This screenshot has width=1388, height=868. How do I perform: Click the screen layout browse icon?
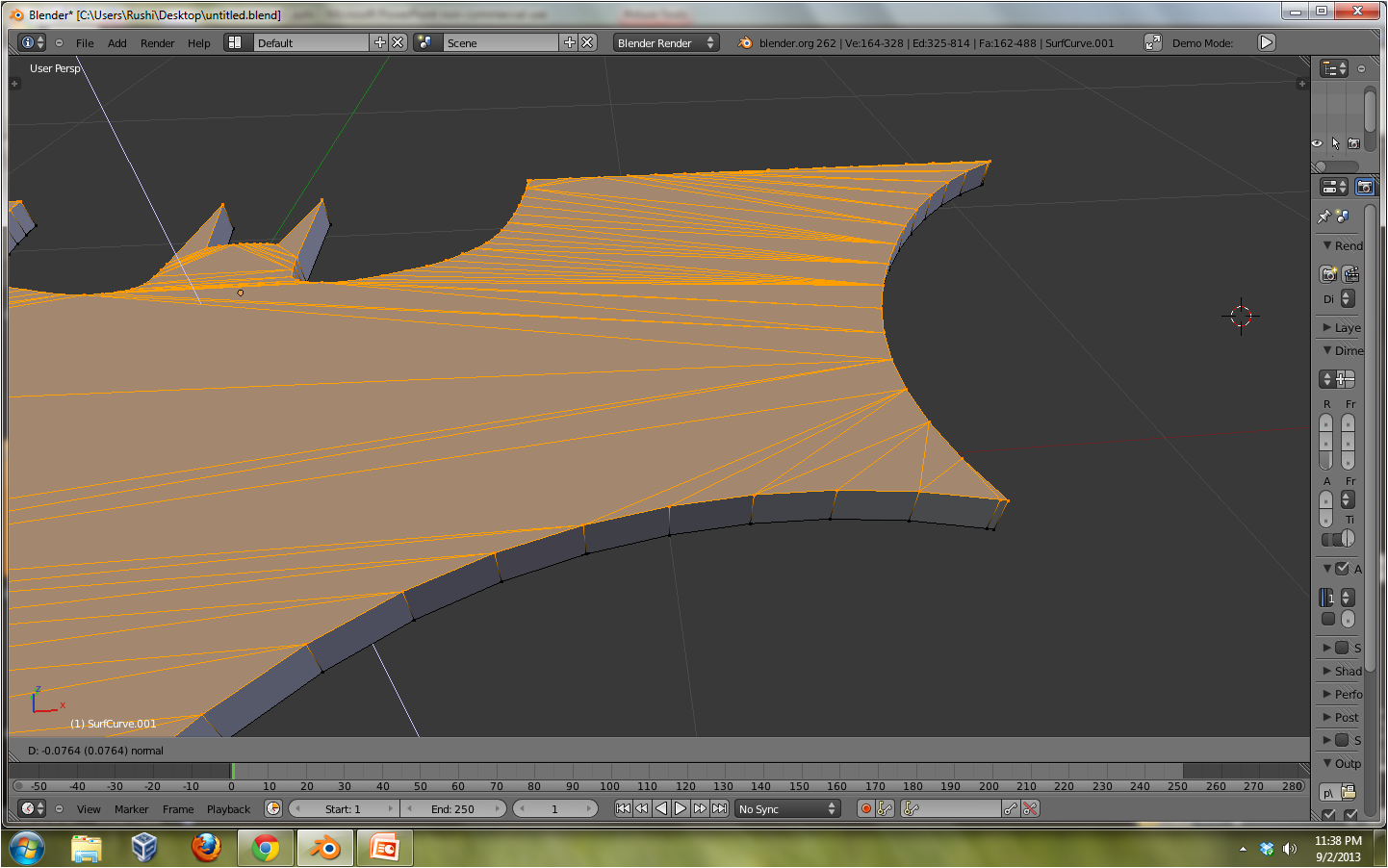tap(235, 42)
